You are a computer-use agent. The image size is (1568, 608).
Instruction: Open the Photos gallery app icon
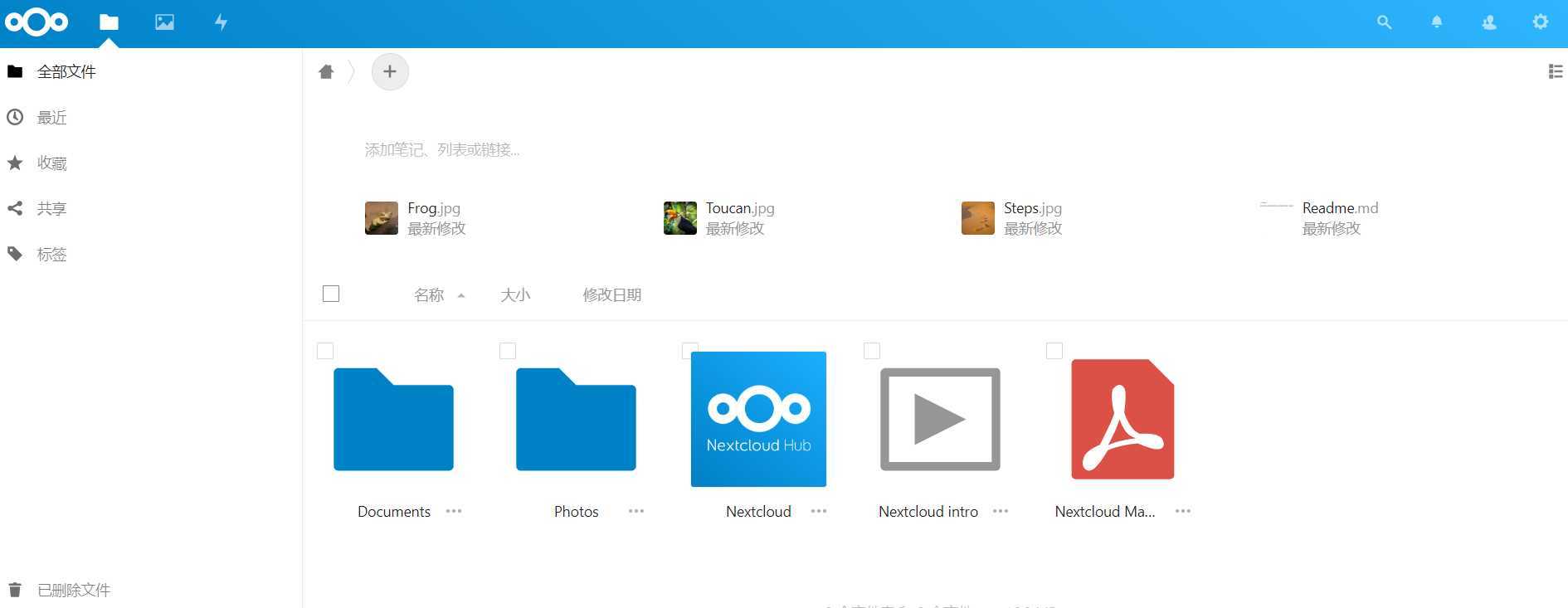coord(164,22)
